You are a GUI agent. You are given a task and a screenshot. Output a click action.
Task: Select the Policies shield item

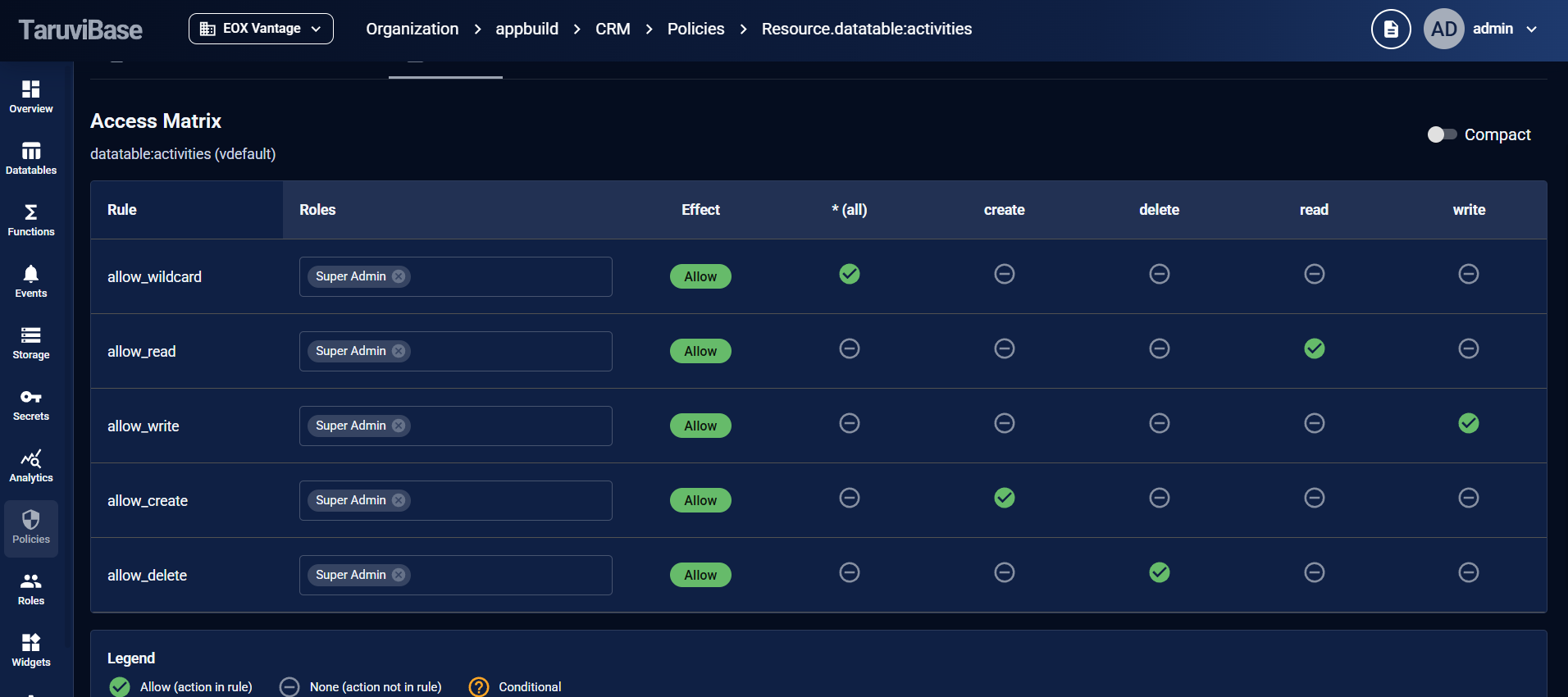(31, 528)
